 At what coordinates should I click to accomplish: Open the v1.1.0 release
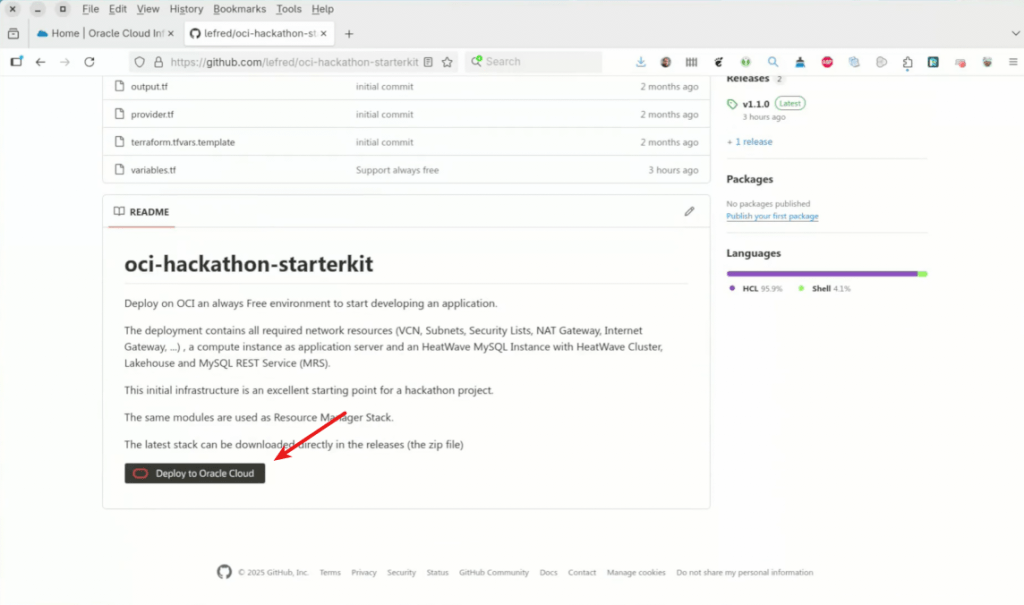click(x=756, y=104)
